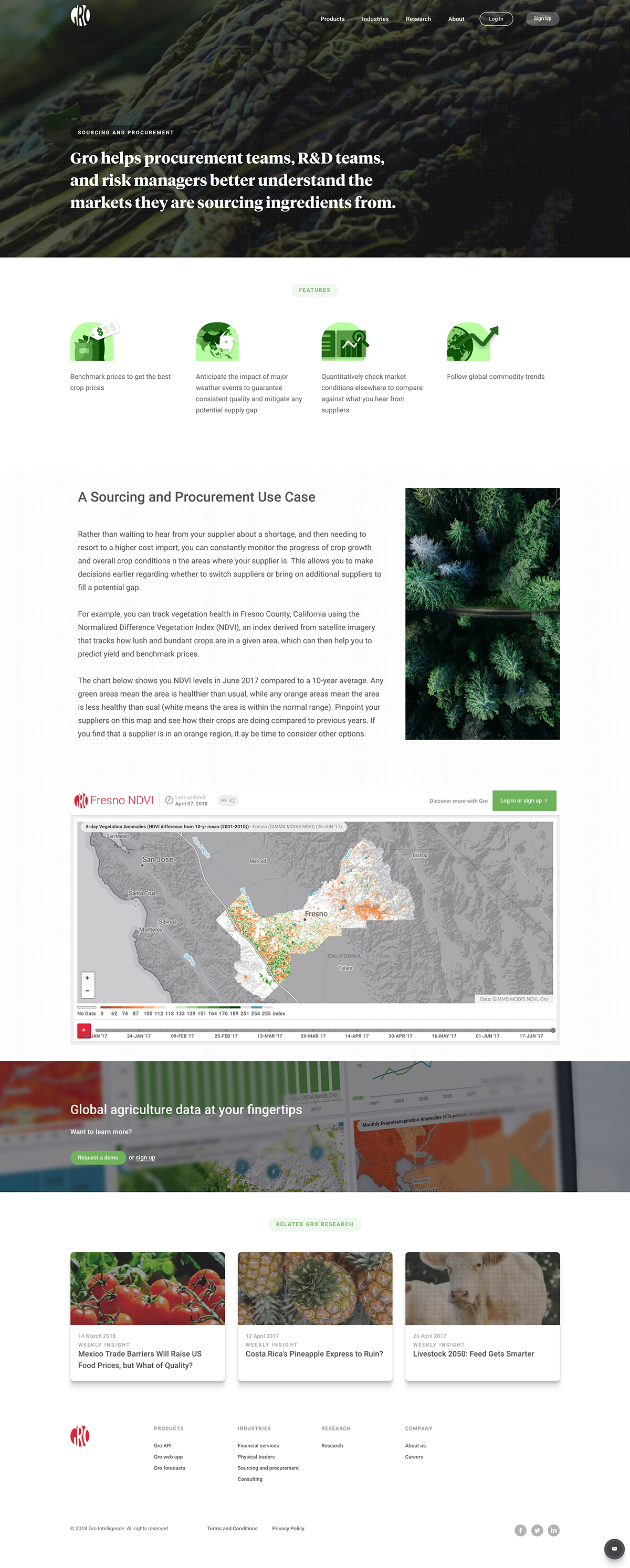Open Mexico Trade Barriers article title
This screenshot has width=630, height=1568.
[140, 1359]
